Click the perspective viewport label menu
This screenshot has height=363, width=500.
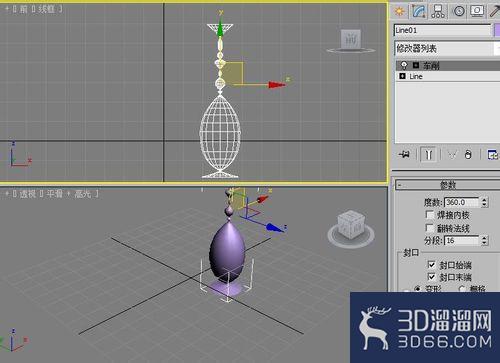(x=52, y=194)
